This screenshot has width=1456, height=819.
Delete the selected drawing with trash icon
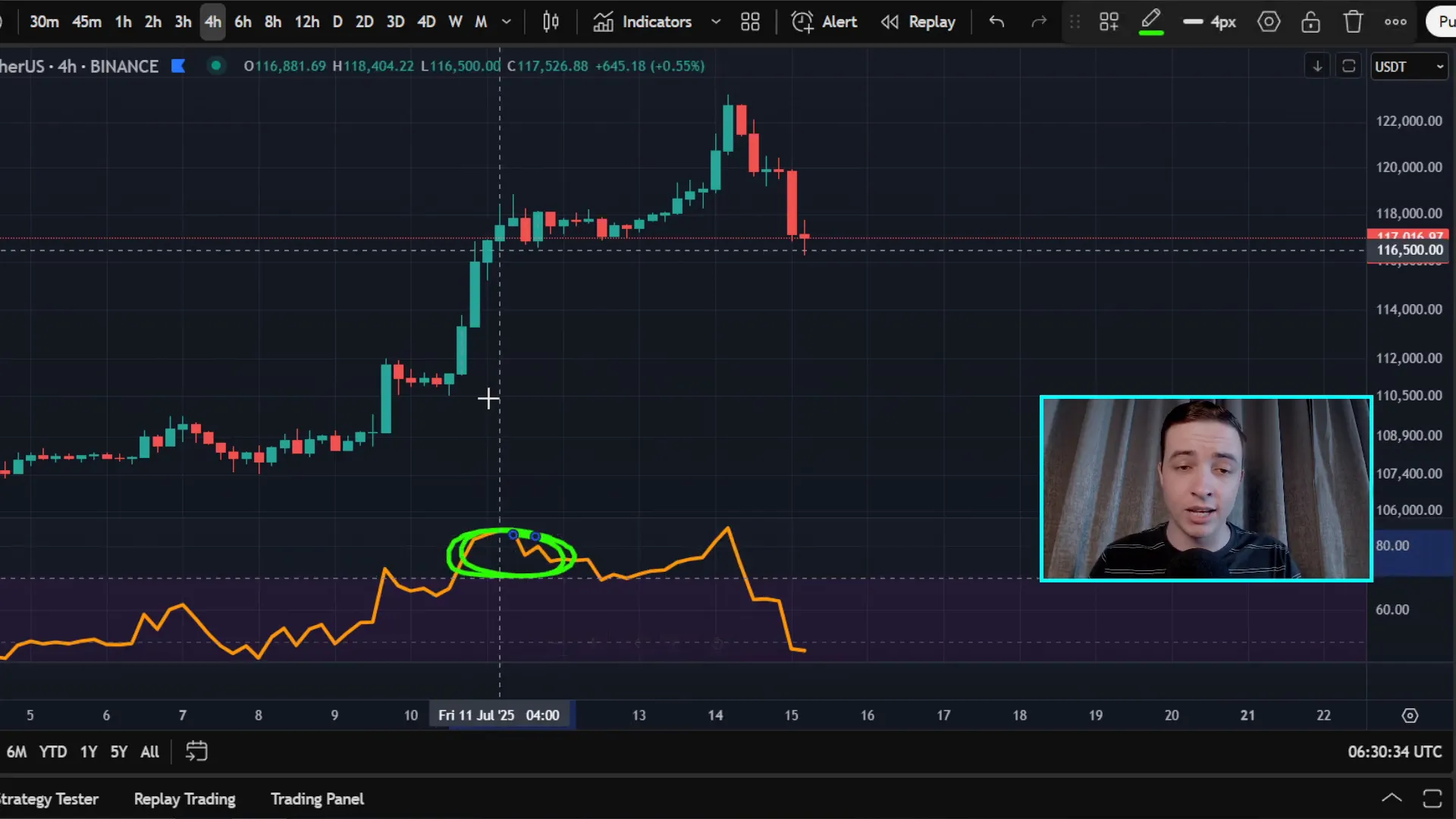click(x=1353, y=22)
